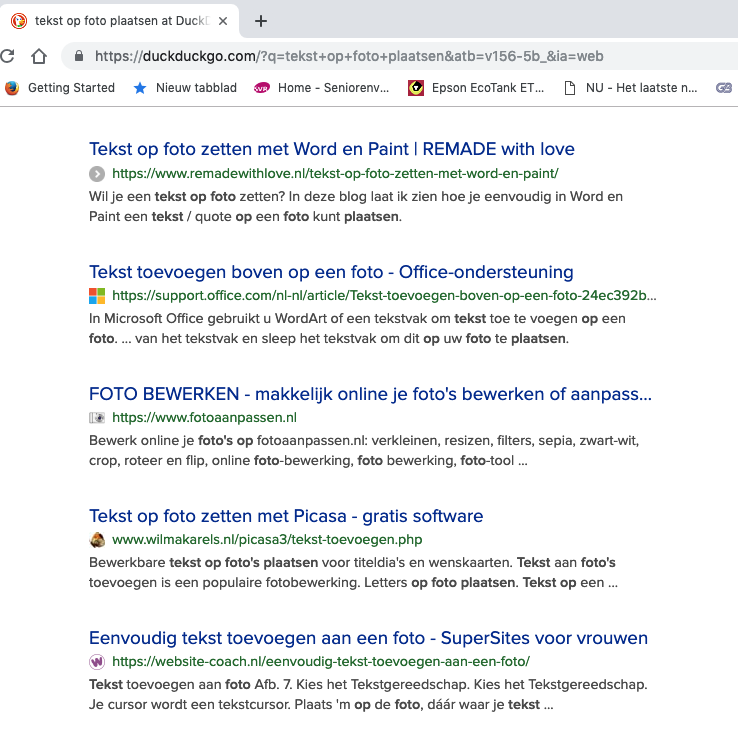The width and height of the screenshot is (738, 740).
Task: Open 'FOTO BEWERKEN - makkelijk online' result
Action: [370, 394]
